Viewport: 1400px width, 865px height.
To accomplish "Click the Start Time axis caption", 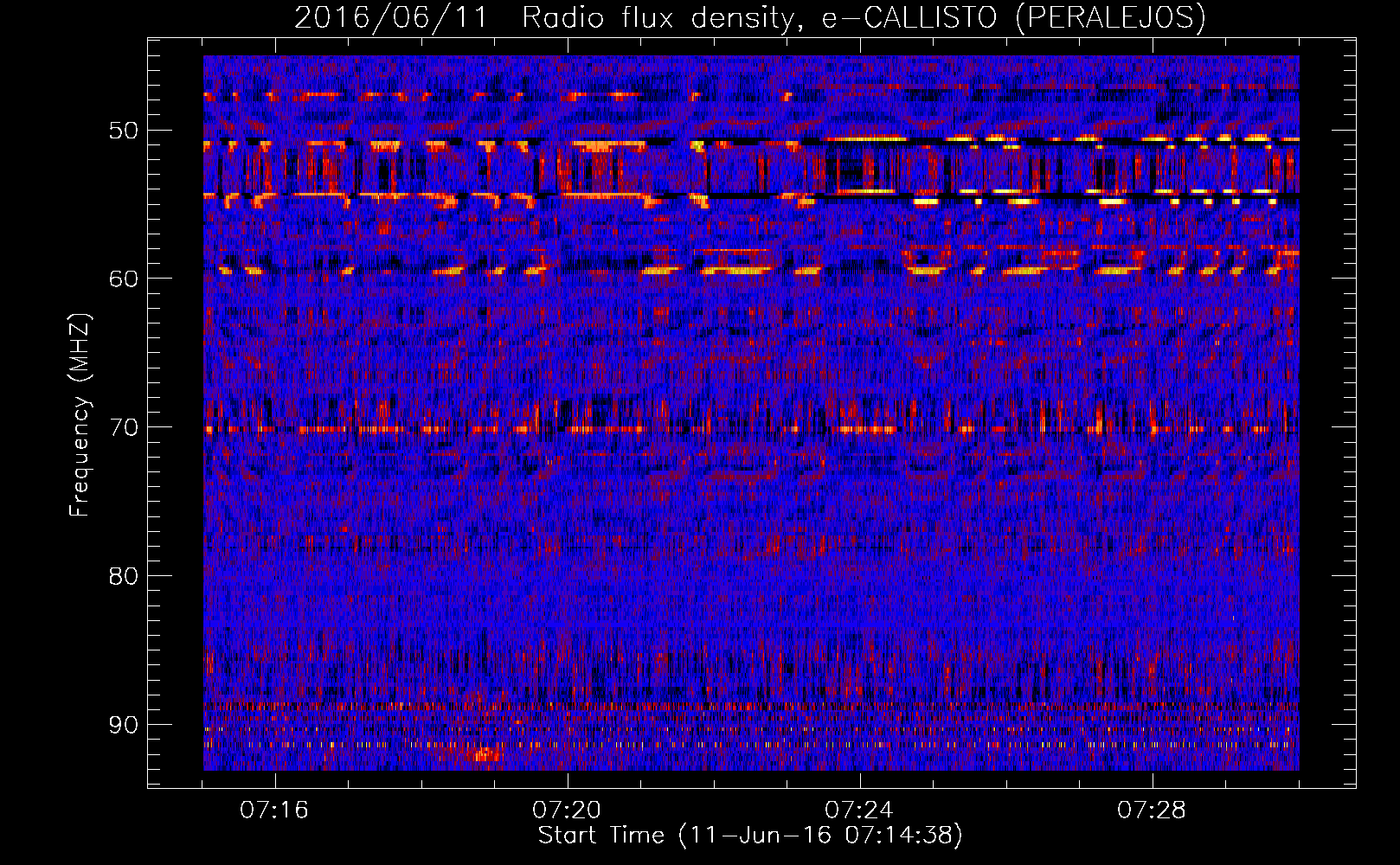I will click(x=750, y=836).
